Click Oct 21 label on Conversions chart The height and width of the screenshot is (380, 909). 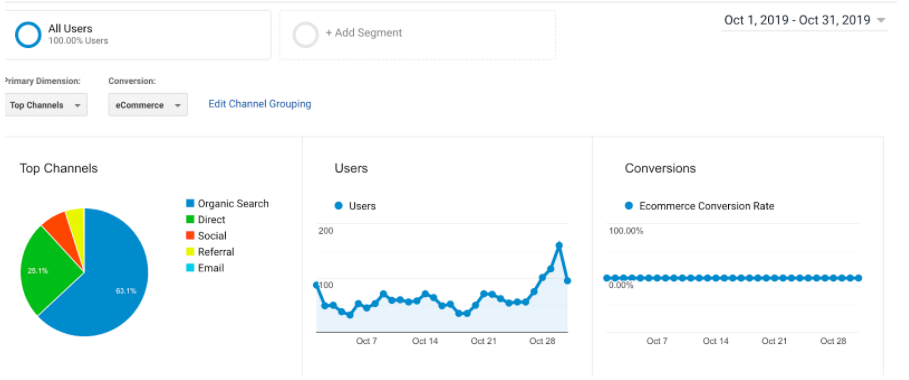[x=774, y=341]
